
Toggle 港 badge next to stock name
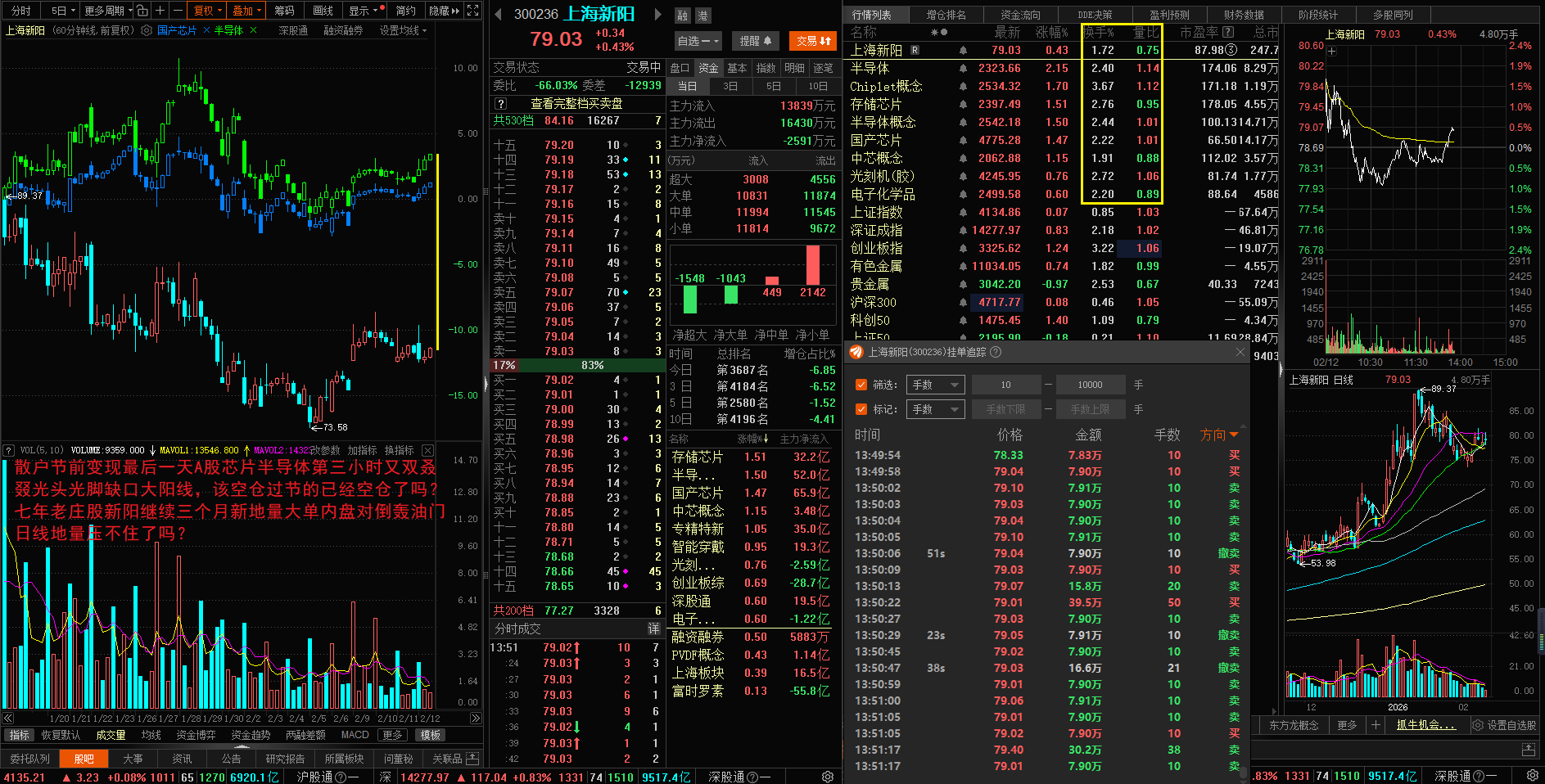coord(702,16)
